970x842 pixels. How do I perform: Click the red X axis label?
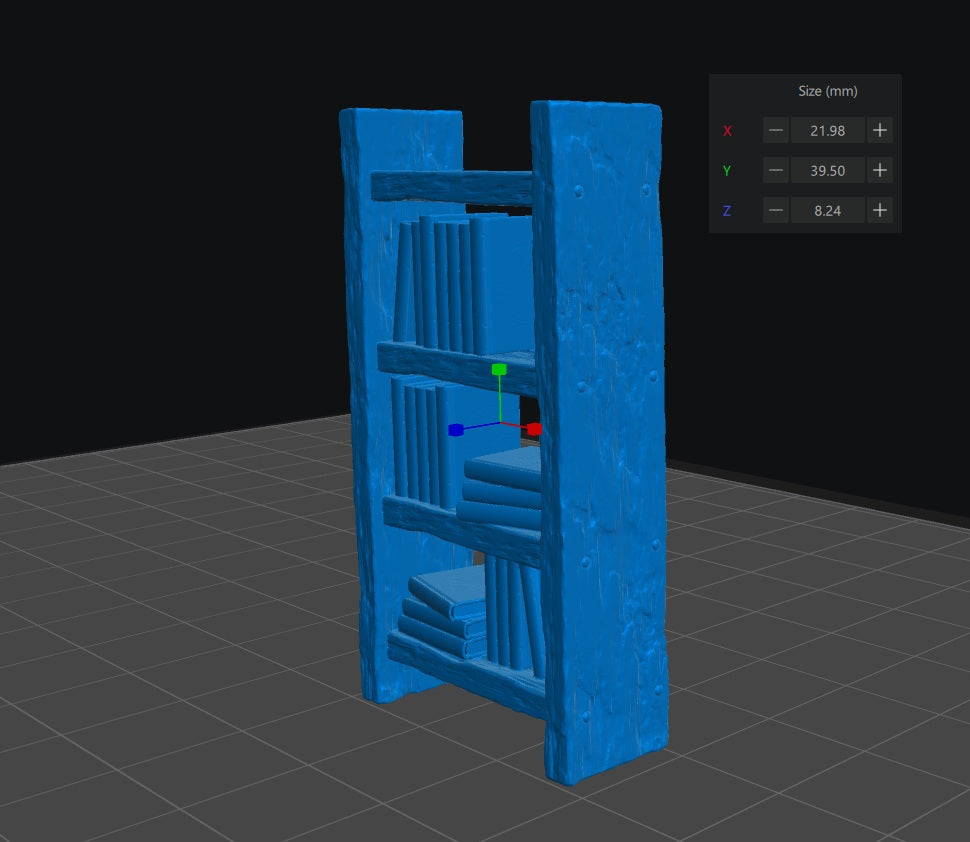(x=727, y=131)
